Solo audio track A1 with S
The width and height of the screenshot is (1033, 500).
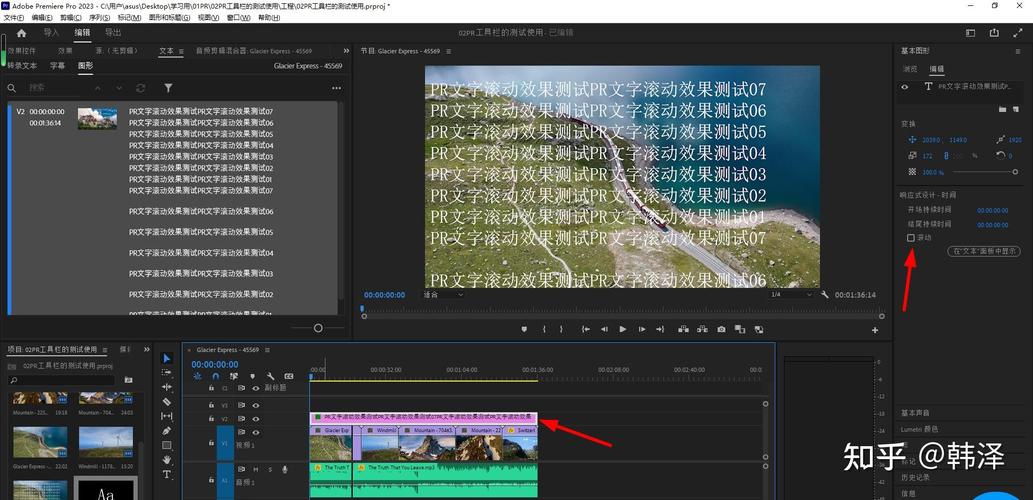click(269, 469)
